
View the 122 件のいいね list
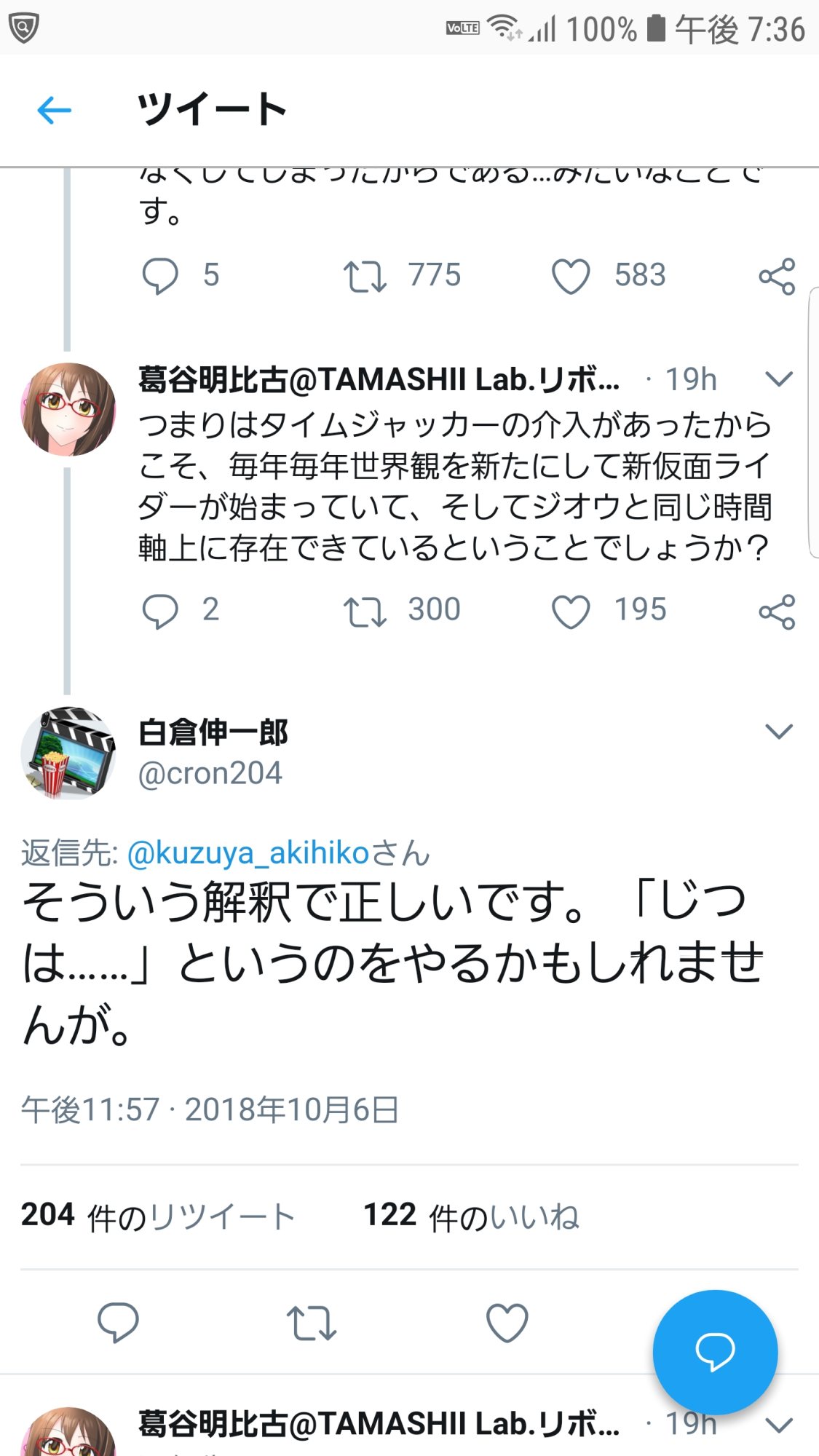(471, 1216)
